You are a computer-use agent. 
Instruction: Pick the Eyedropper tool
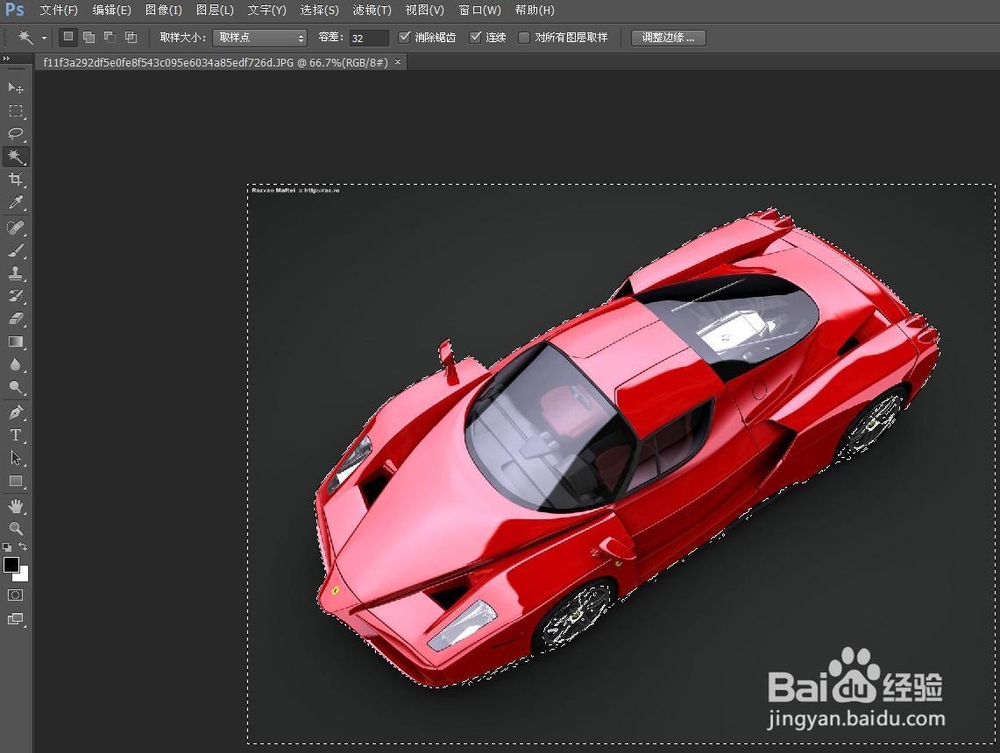click(x=16, y=202)
